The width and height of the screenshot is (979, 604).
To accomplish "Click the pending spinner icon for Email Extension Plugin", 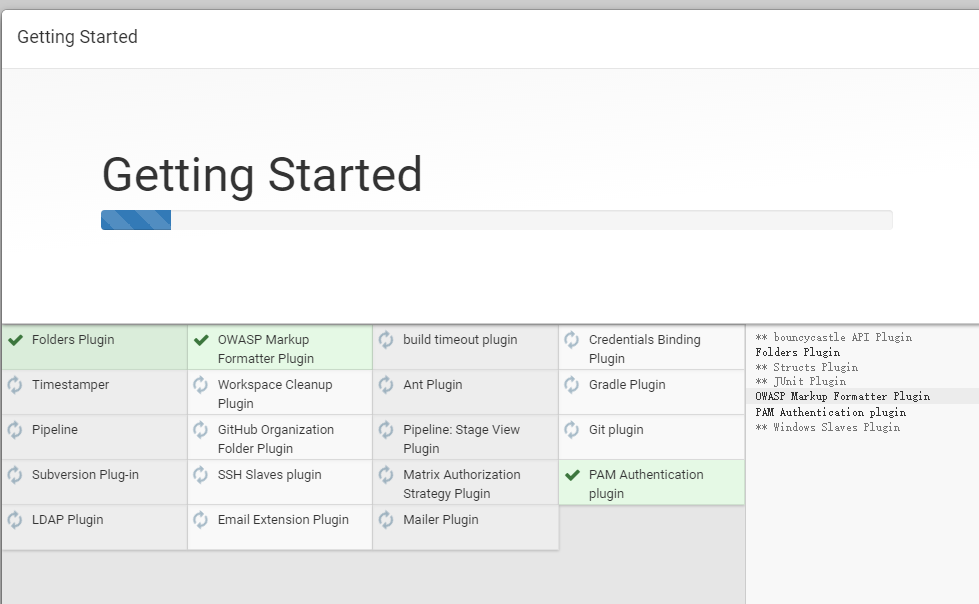I will click(200, 519).
